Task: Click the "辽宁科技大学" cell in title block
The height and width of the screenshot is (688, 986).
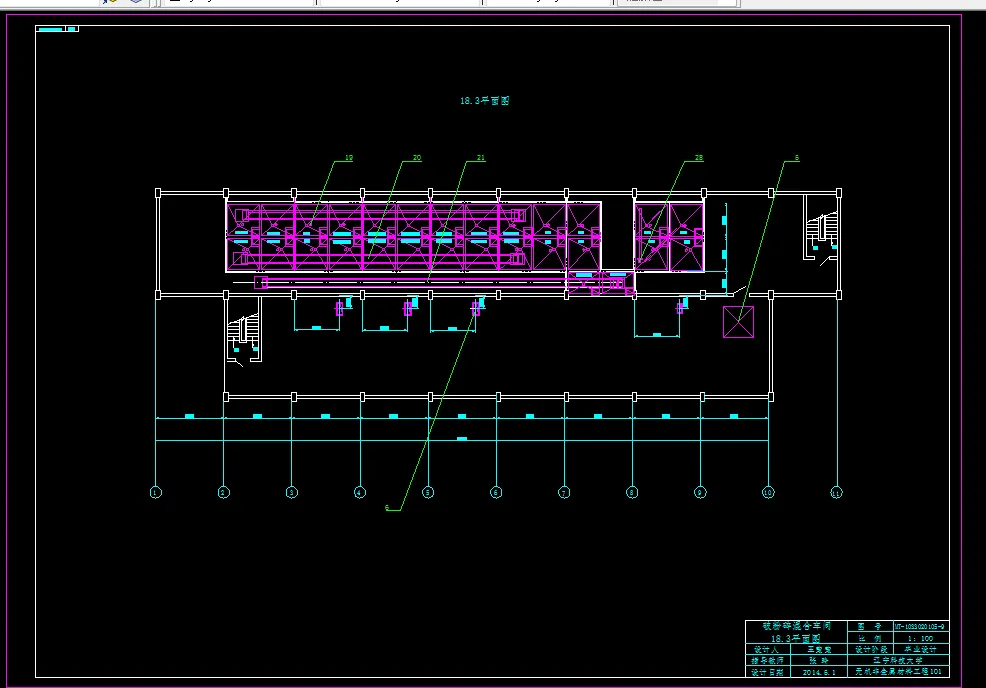Action: (x=898, y=660)
